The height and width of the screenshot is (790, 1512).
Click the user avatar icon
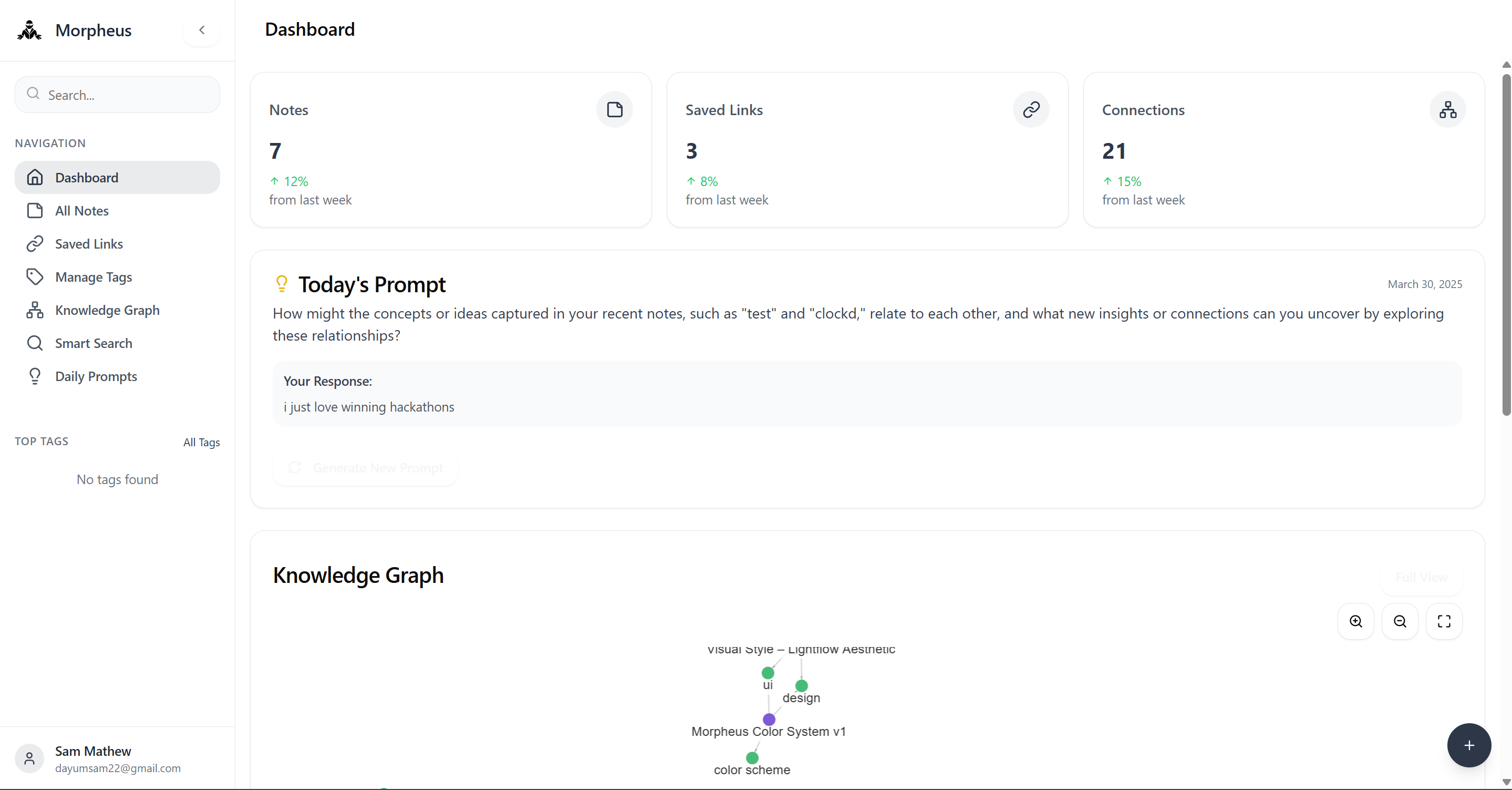[29, 758]
